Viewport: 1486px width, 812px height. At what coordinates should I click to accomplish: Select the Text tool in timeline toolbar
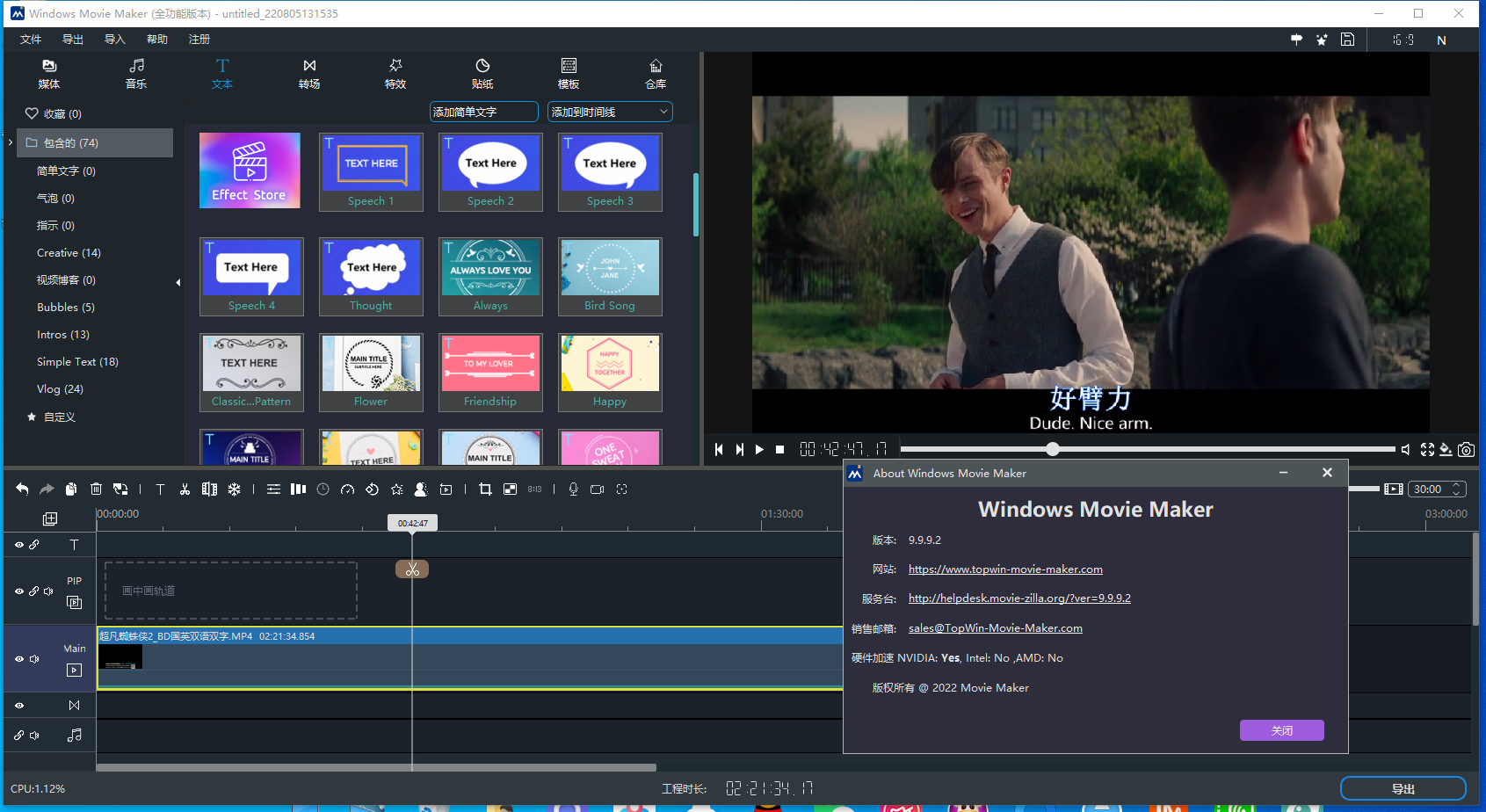160,489
